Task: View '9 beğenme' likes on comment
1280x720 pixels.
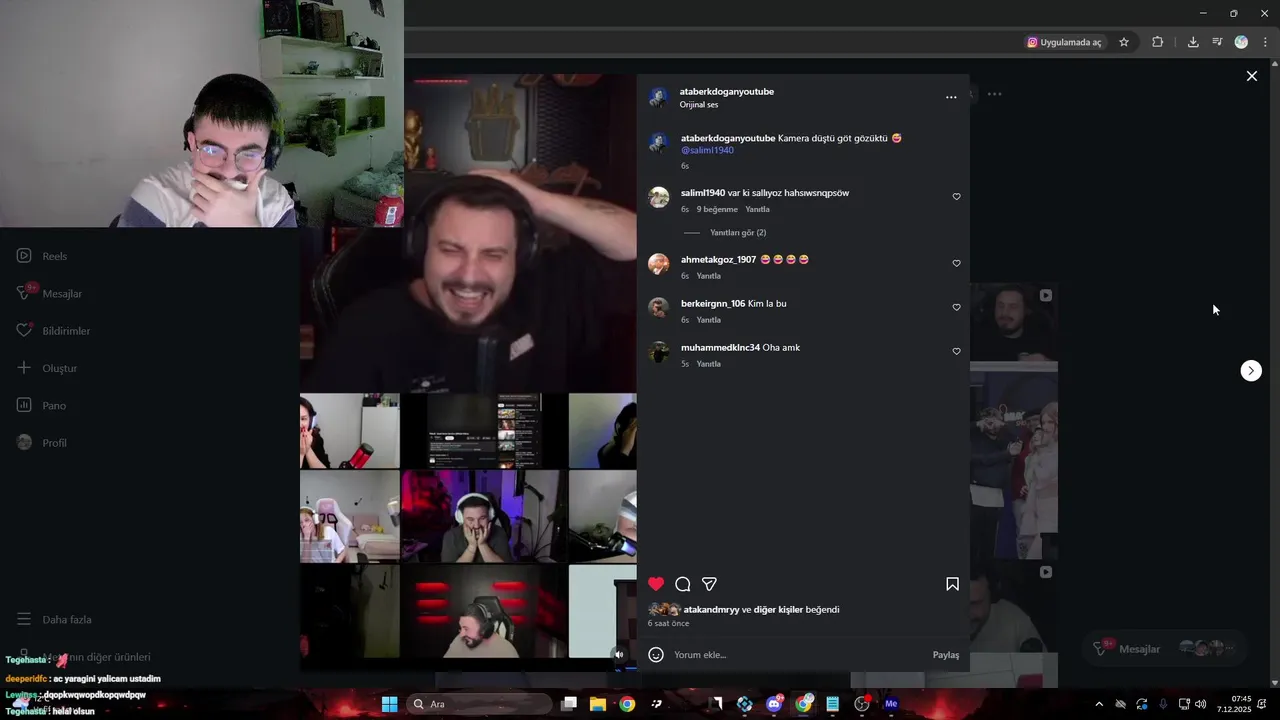Action: [717, 210]
